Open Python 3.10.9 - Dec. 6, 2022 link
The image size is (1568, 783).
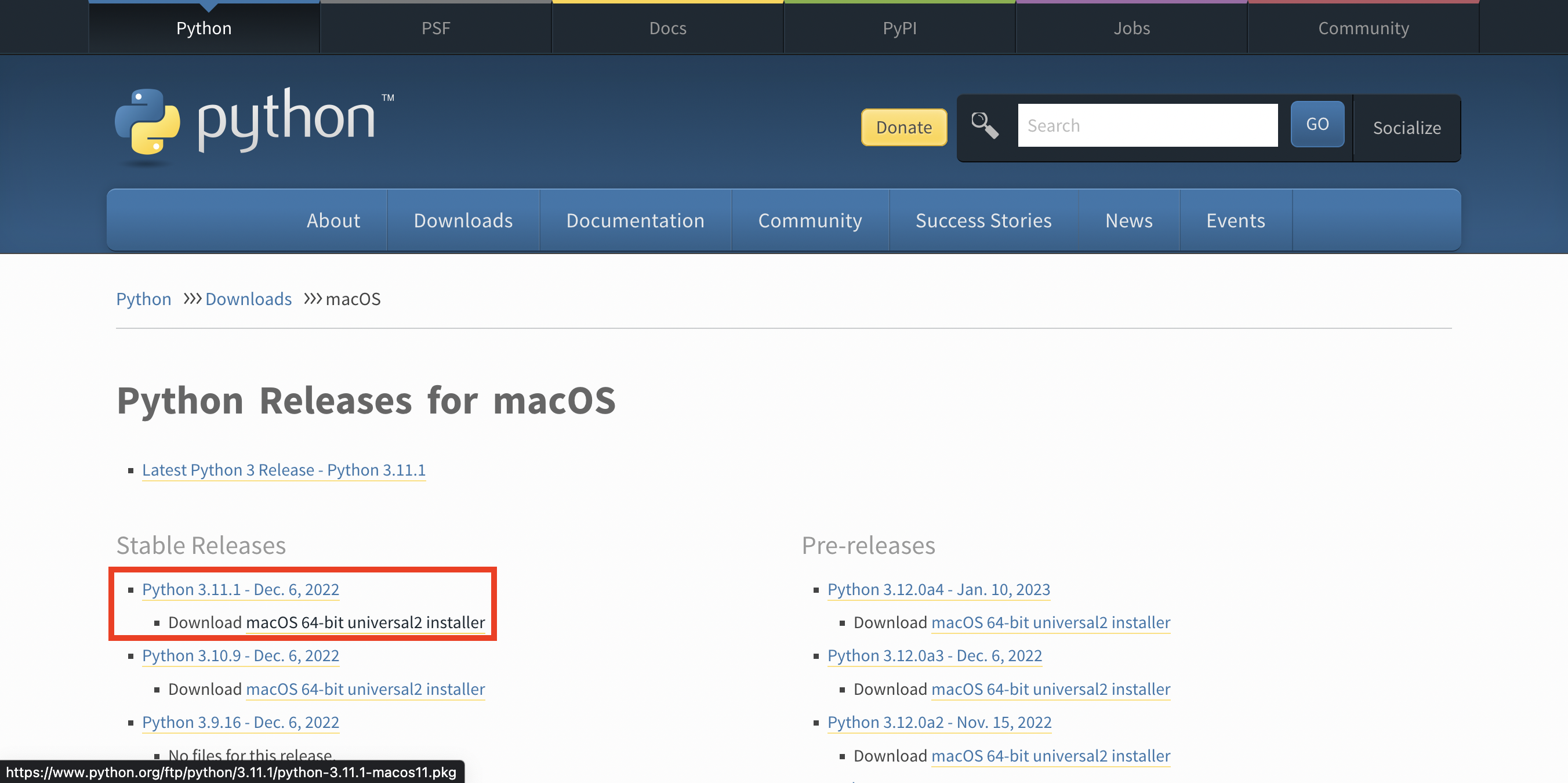[x=241, y=655]
